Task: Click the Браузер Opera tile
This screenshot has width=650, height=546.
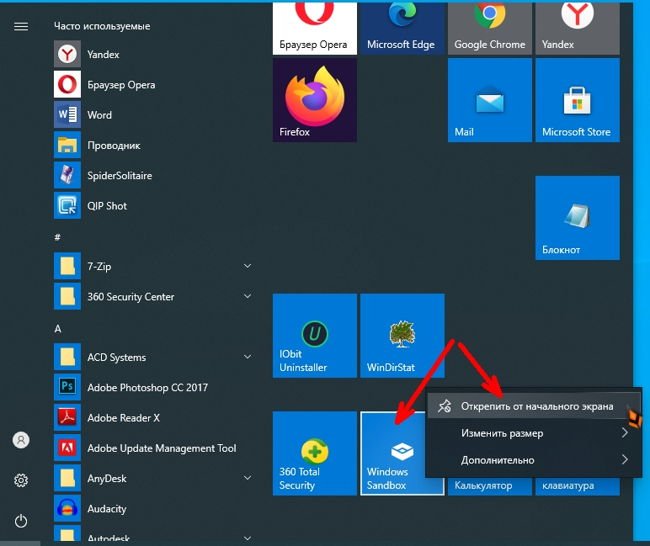Action: pos(315,28)
